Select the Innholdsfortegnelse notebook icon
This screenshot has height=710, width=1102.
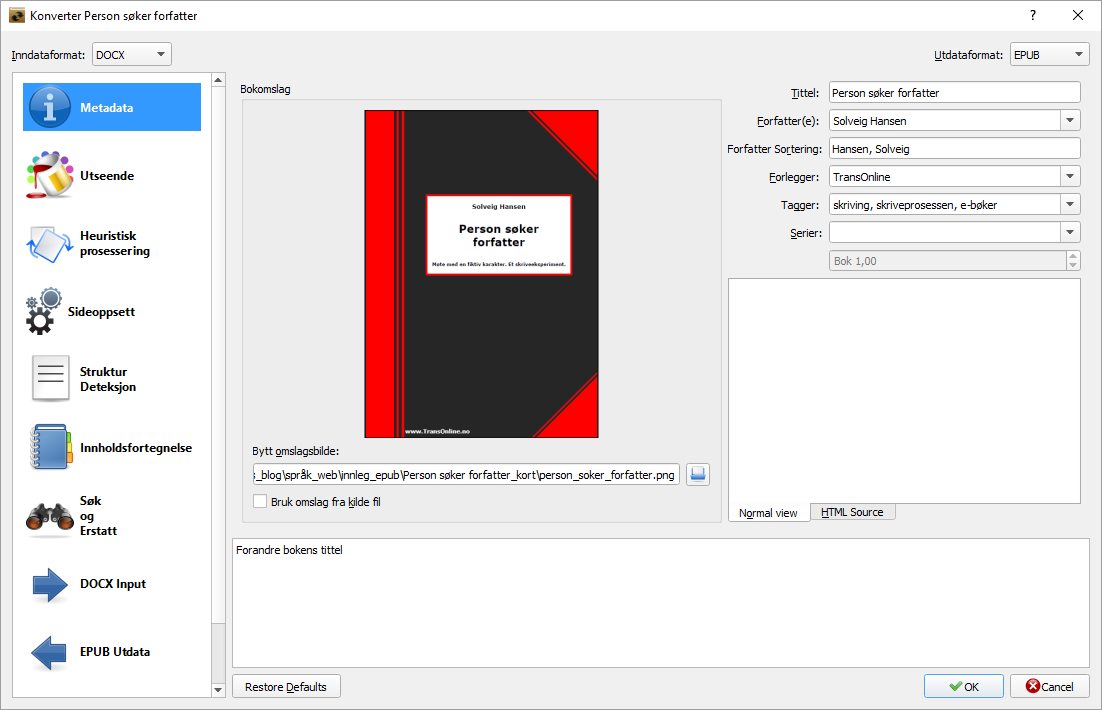tap(50, 448)
